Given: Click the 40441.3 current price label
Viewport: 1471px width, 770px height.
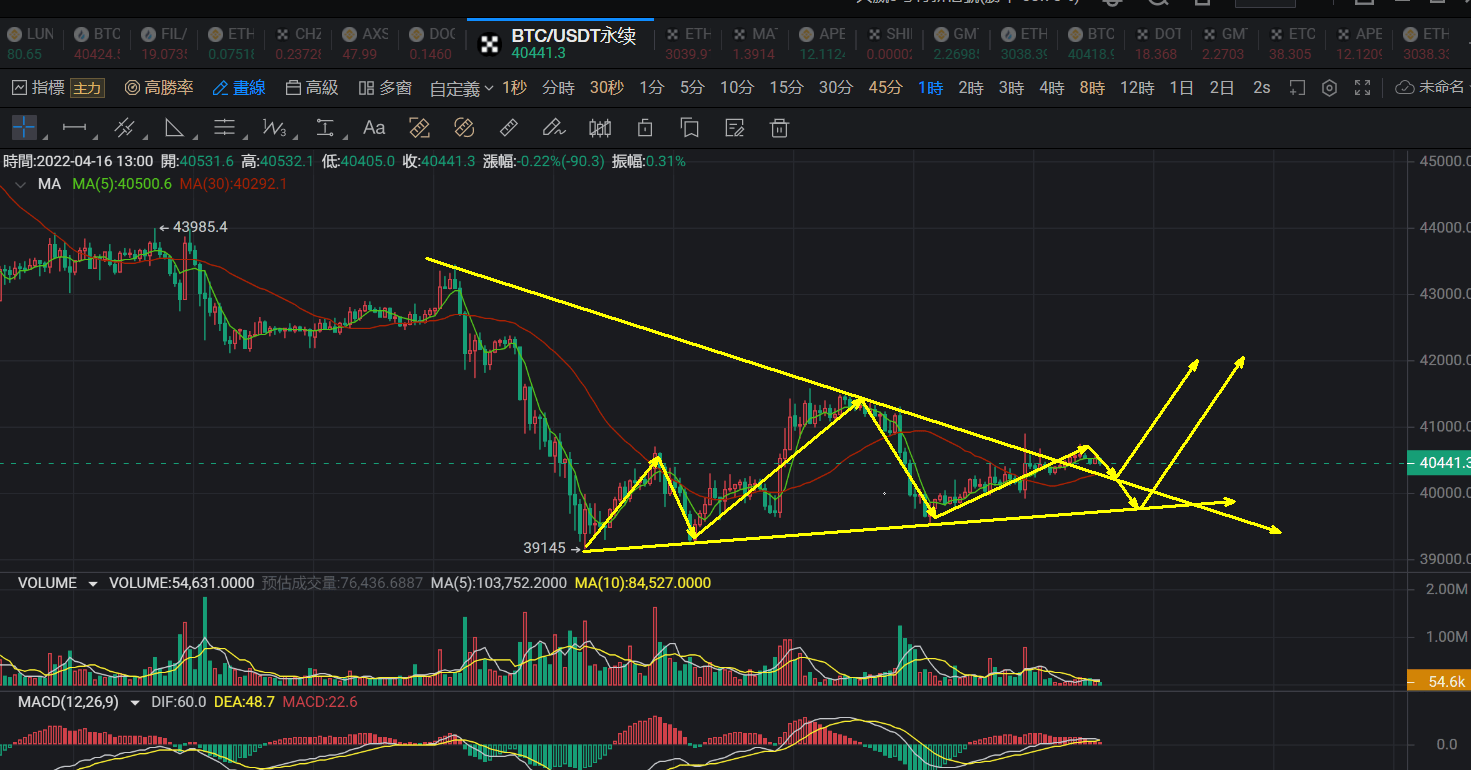Looking at the screenshot, I should [x=1440, y=463].
